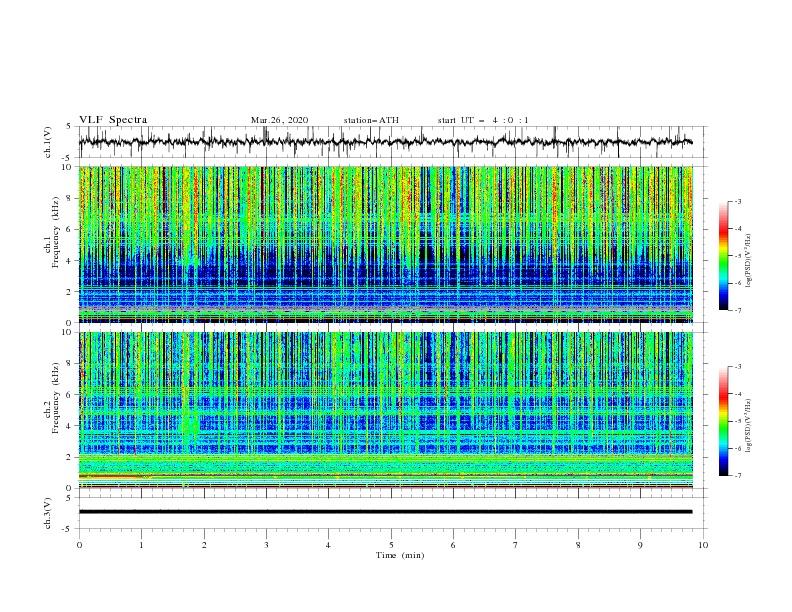Viewport: 792px width, 612px height.
Task: Click inside the ch.1 spectrogram panel
Action: coord(386,244)
